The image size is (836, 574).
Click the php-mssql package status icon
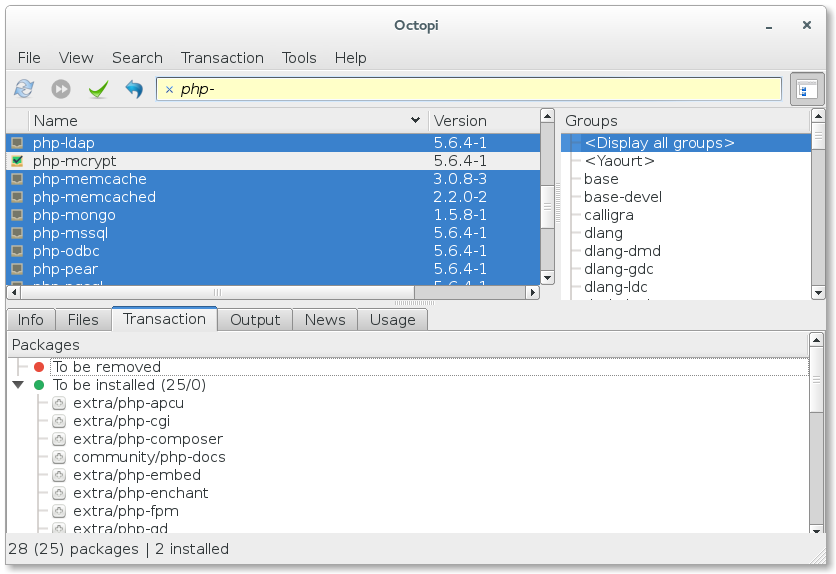(17, 233)
